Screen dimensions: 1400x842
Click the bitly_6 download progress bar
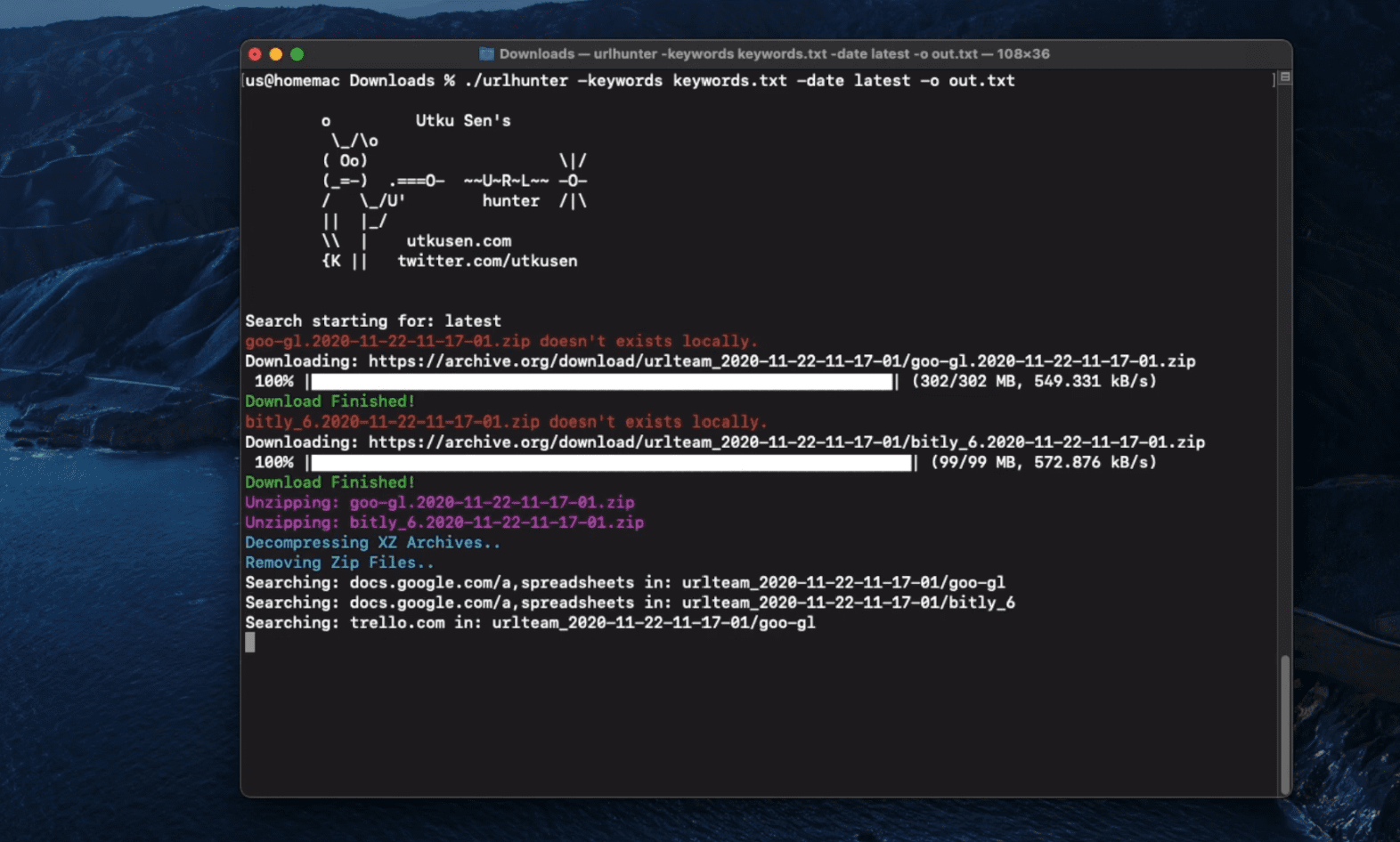612,463
